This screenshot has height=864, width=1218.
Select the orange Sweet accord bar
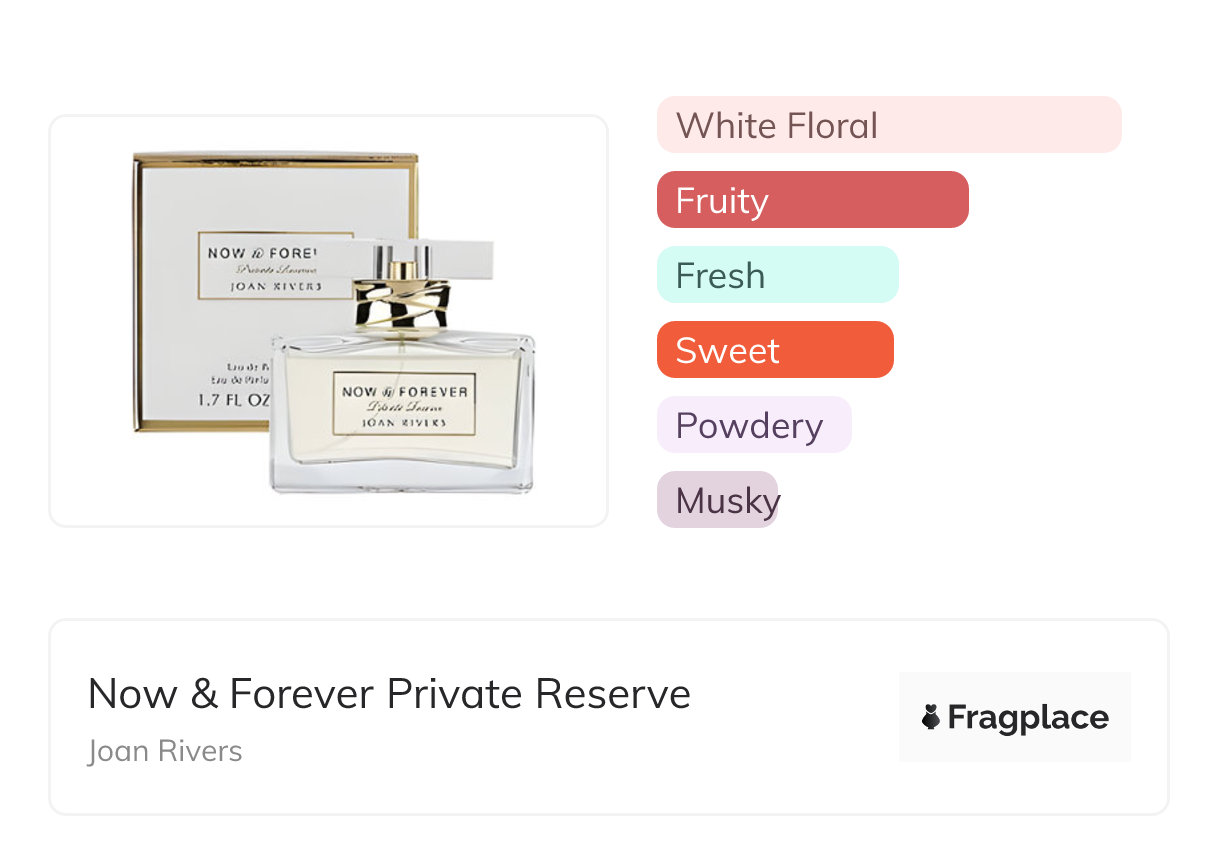774,350
